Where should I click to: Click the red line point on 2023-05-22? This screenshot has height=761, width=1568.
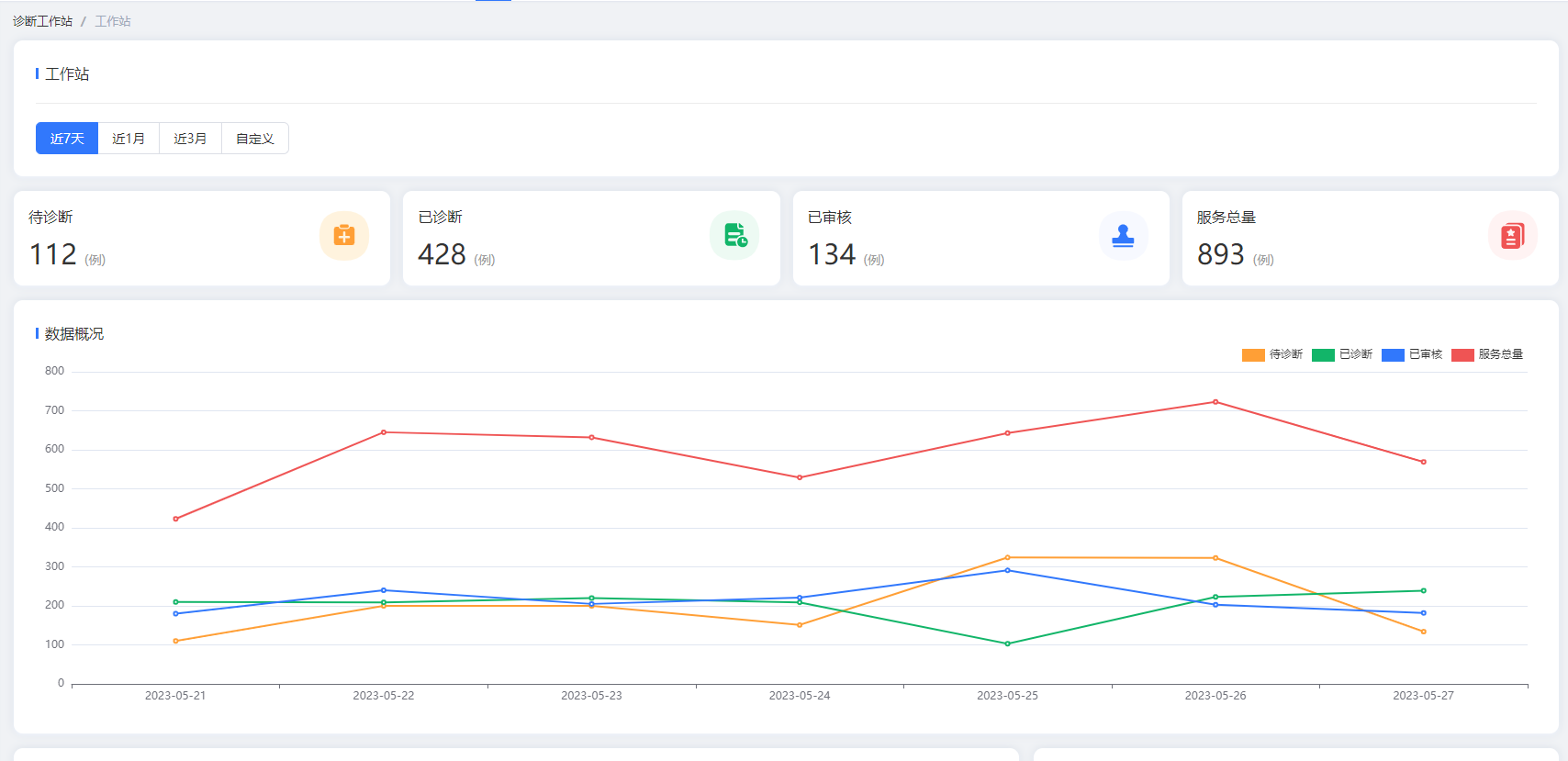click(x=384, y=432)
